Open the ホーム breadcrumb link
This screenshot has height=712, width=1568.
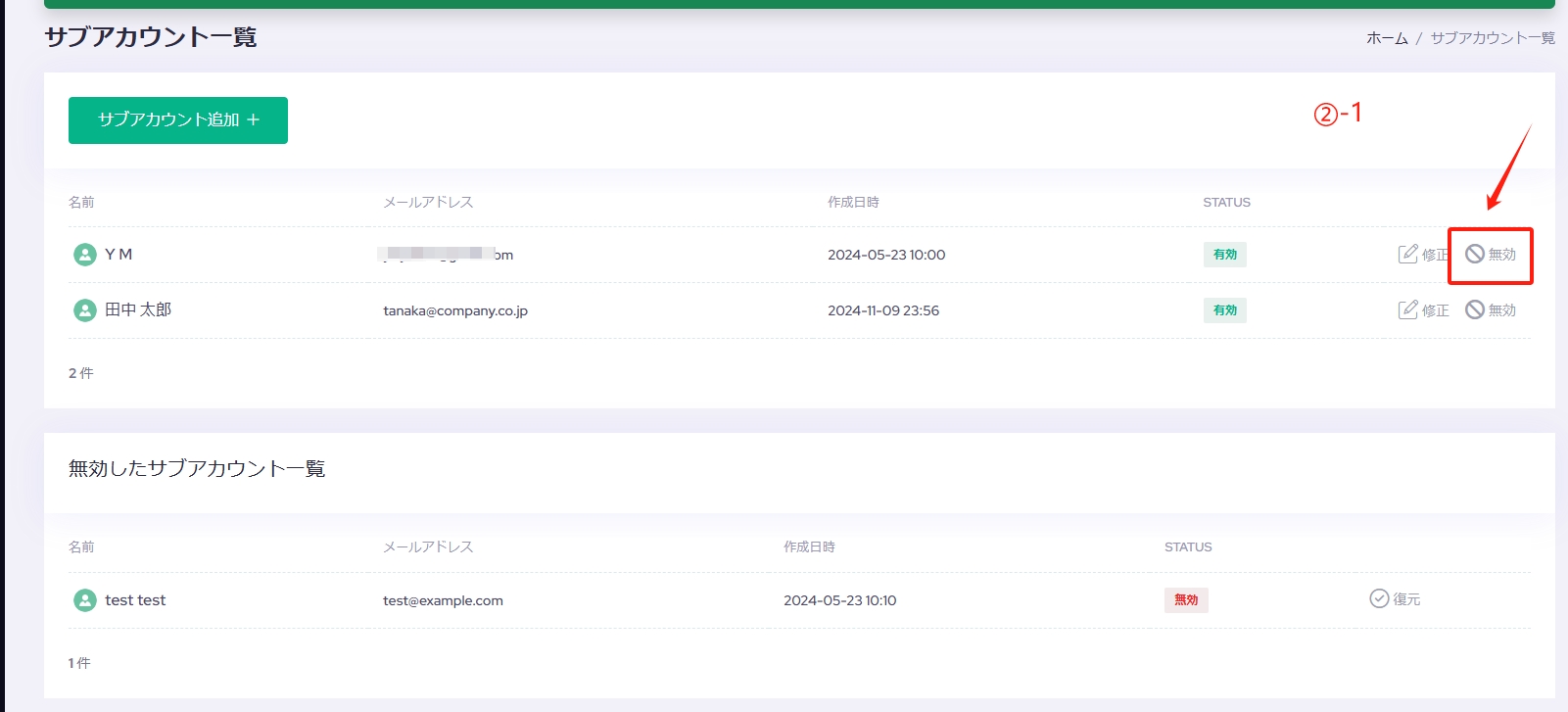1387,38
